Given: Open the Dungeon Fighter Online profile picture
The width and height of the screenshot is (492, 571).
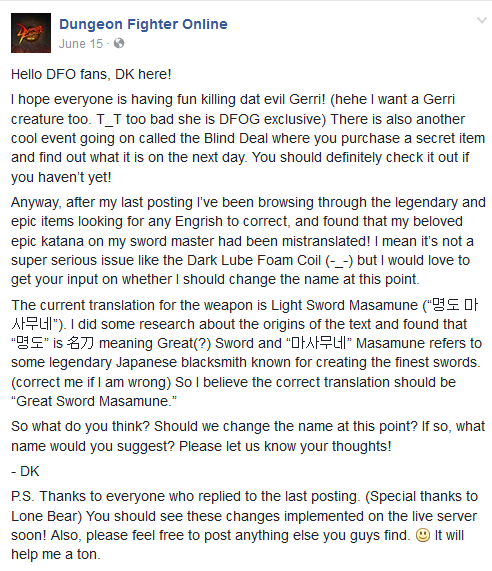Looking at the screenshot, I should pos(31,33).
